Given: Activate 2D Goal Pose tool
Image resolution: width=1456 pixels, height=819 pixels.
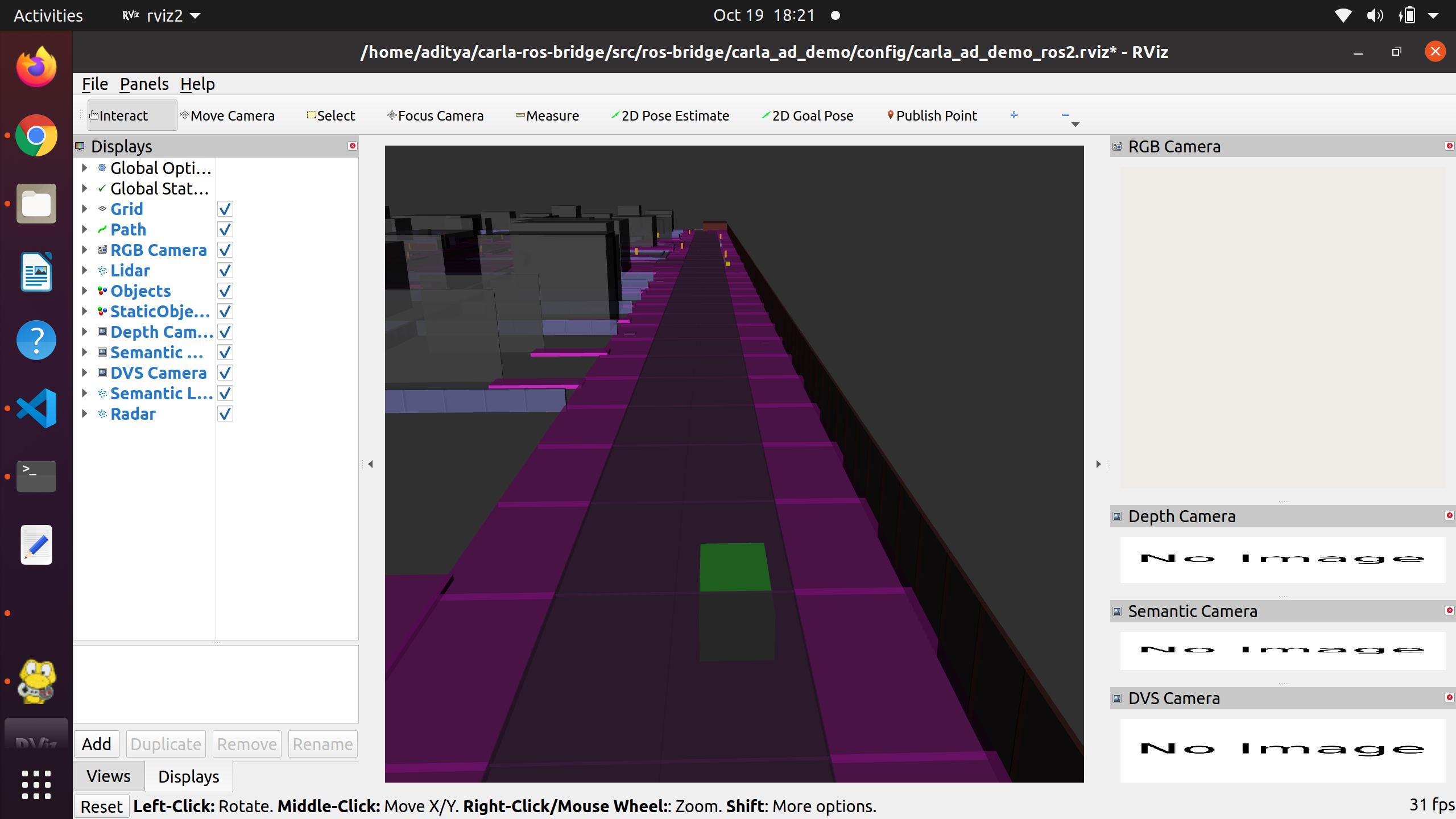Looking at the screenshot, I should [808, 115].
